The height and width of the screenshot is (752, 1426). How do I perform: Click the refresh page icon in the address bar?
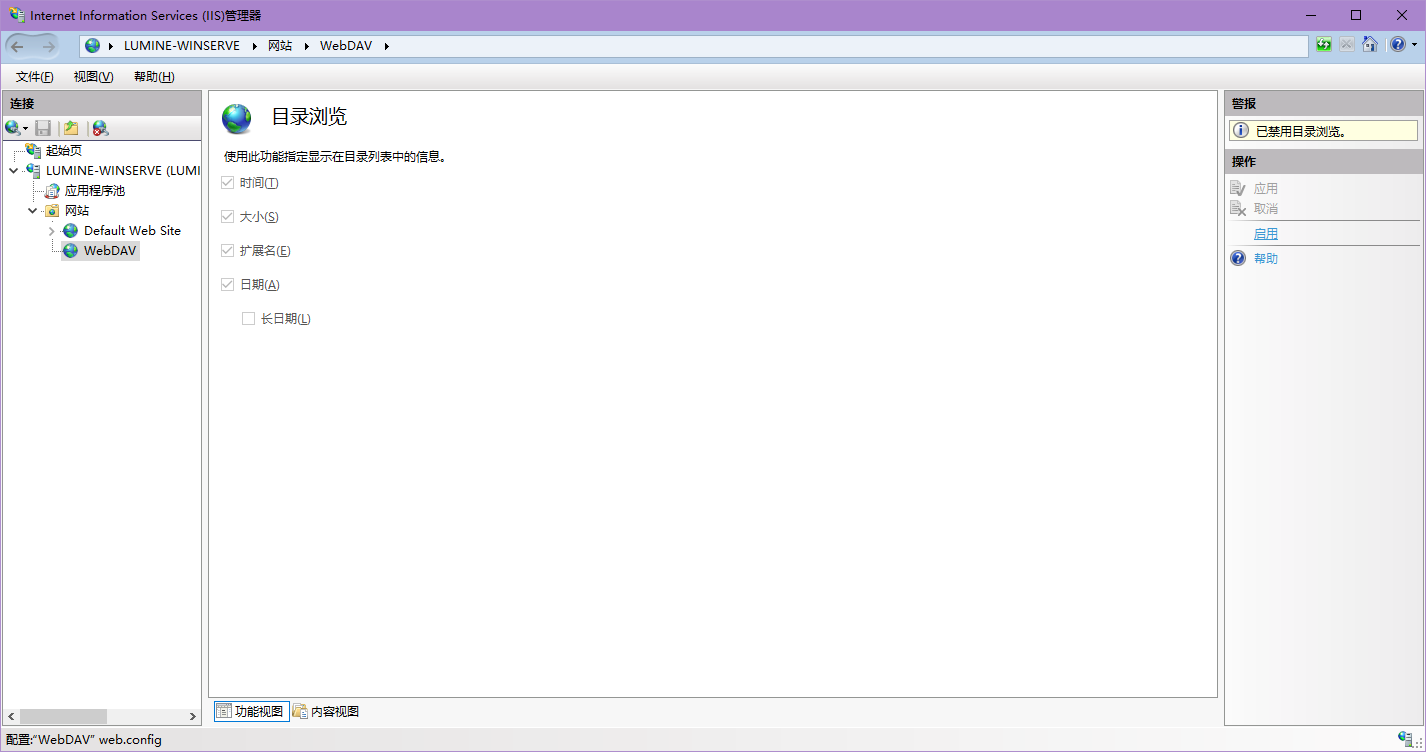pos(1324,45)
